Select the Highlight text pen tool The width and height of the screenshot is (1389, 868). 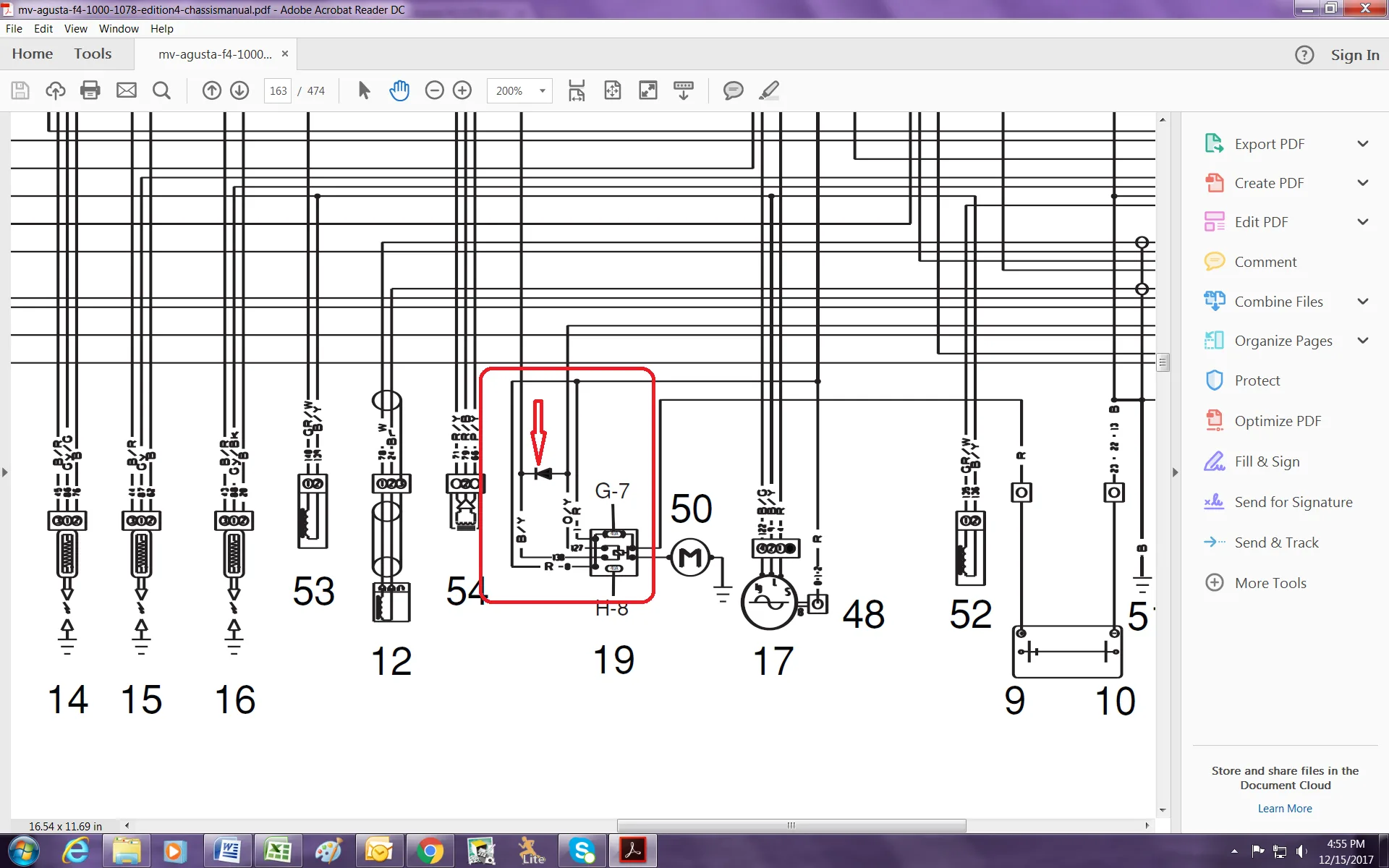click(769, 90)
